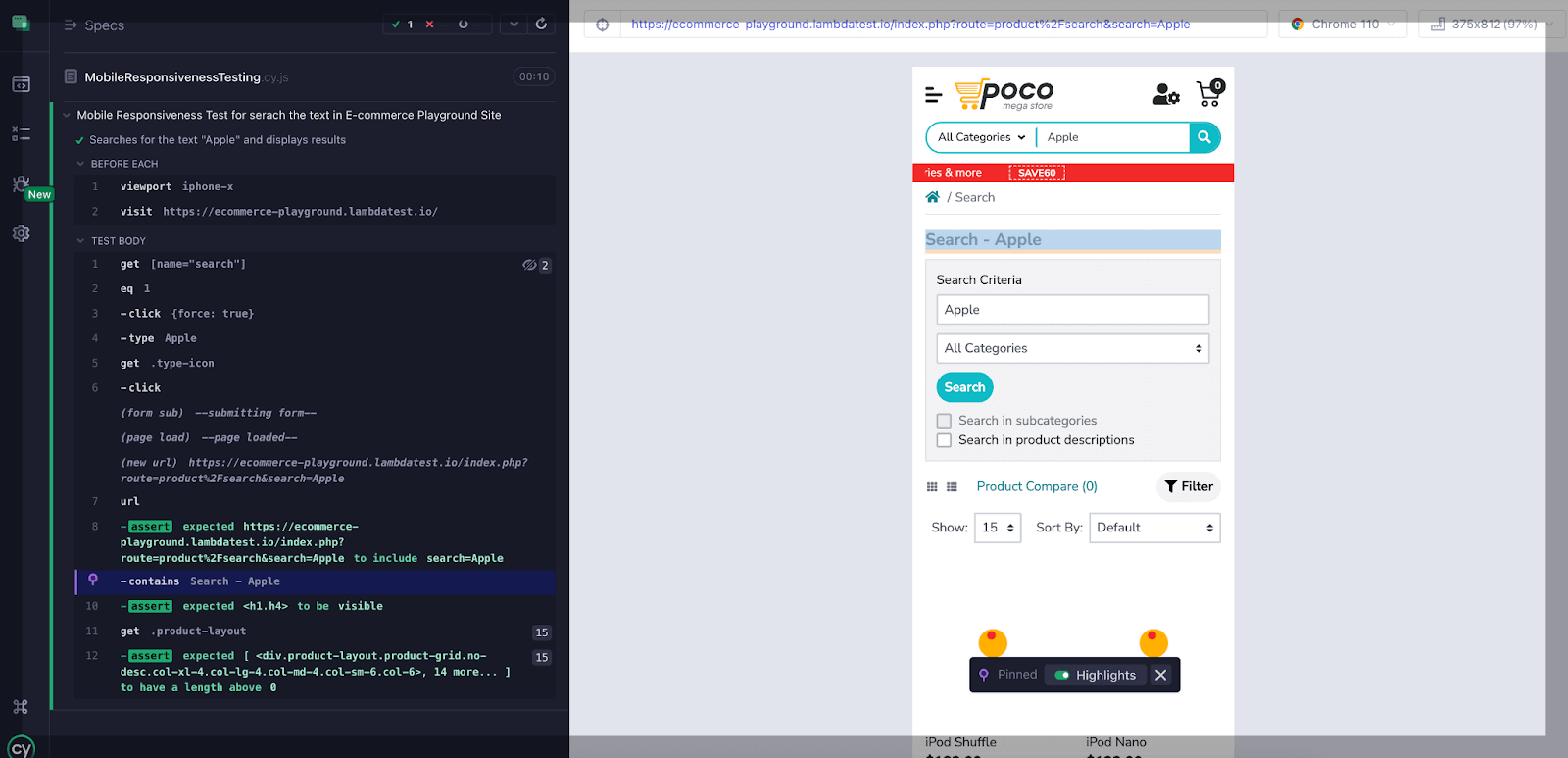The image size is (1568, 758).
Task: Collapse the BEFORE EACH section
Action: 118,164
